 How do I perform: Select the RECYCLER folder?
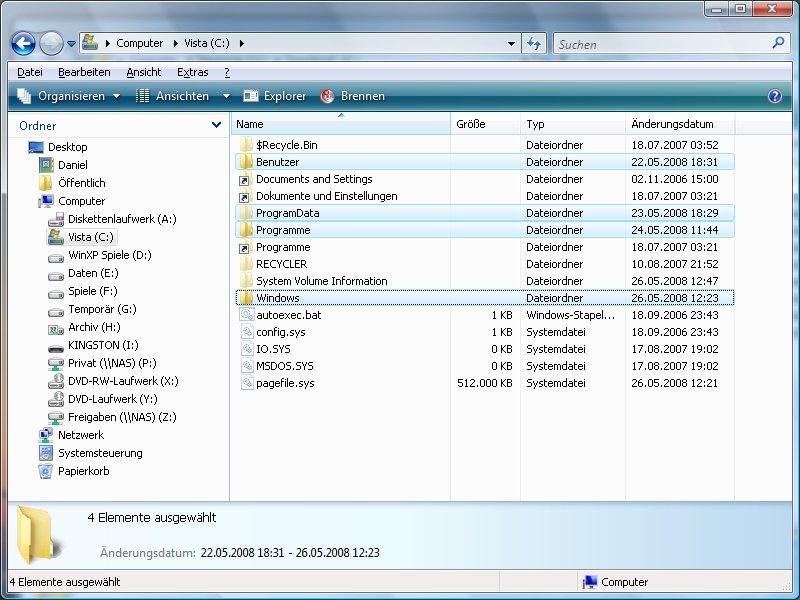coord(485,264)
